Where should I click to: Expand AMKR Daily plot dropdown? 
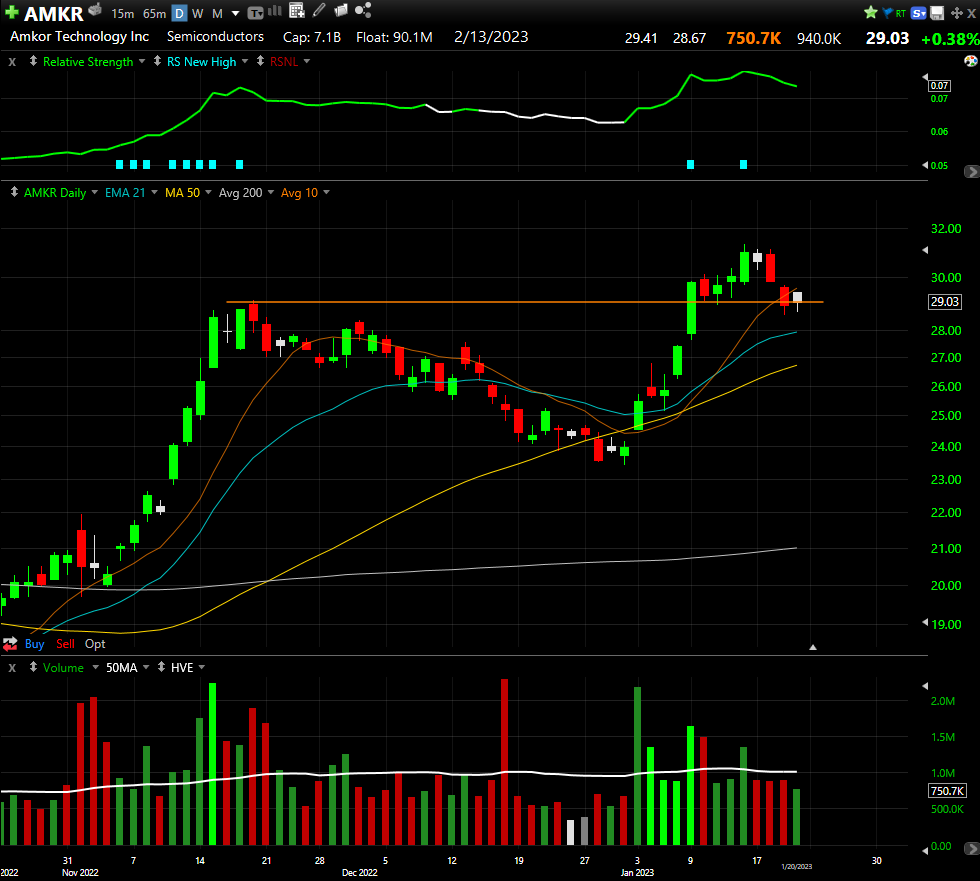tap(94, 192)
